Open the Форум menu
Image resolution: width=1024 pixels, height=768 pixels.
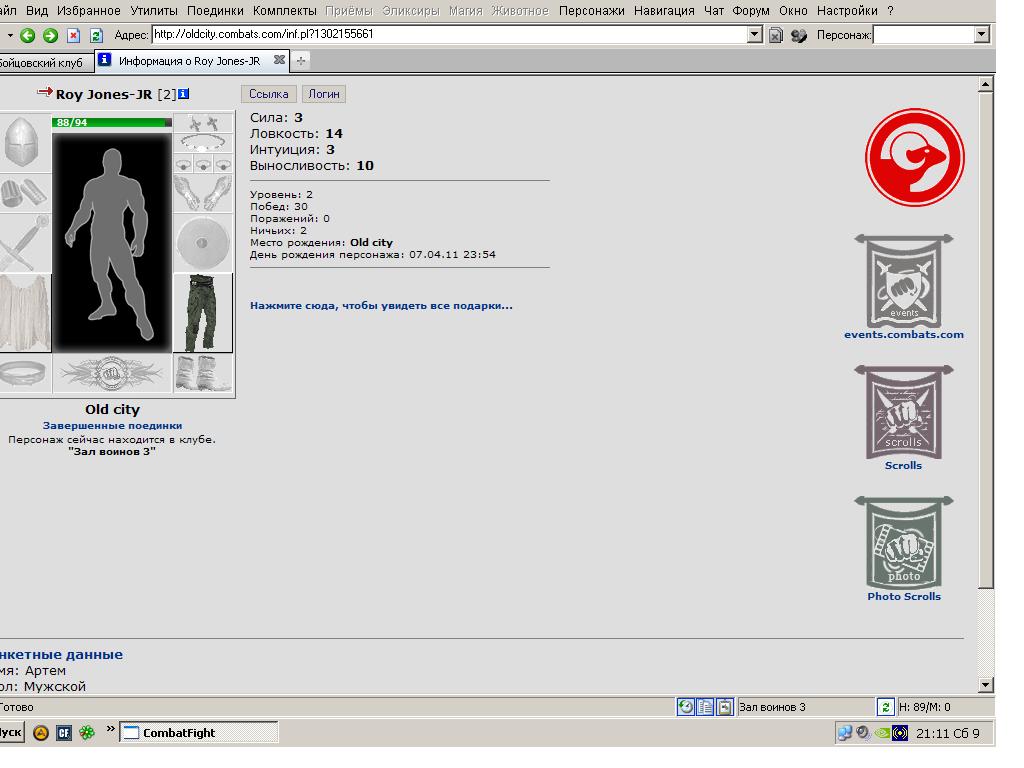(751, 11)
